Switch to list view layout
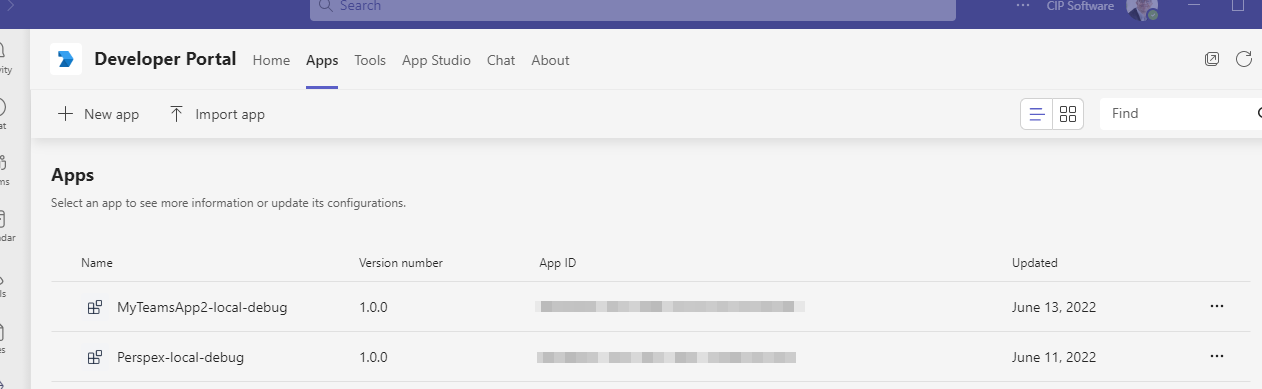Image resolution: width=1262 pixels, height=389 pixels. (x=1037, y=114)
